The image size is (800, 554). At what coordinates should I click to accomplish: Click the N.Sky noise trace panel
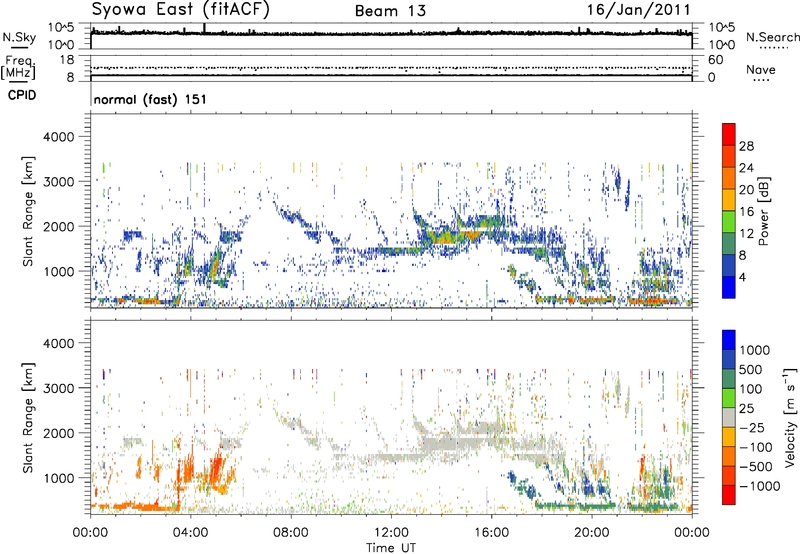coord(391,36)
